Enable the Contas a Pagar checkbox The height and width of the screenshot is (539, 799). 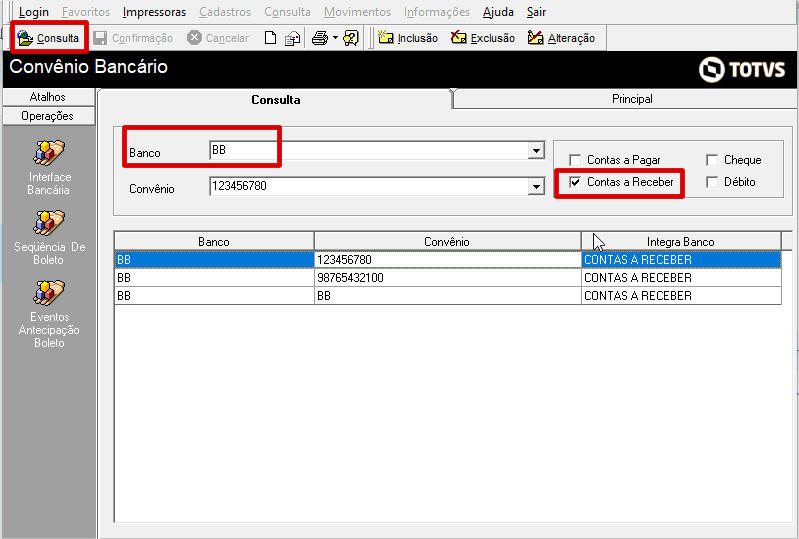coord(575,160)
